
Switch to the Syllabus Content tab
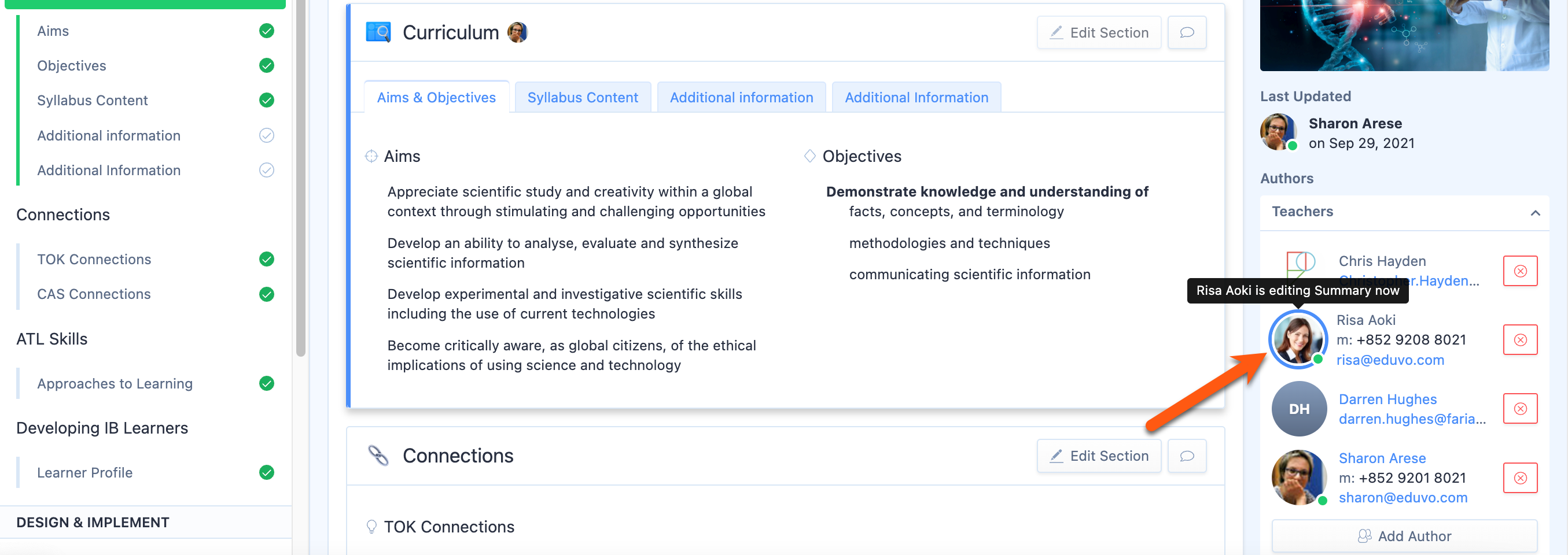(582, 98)
